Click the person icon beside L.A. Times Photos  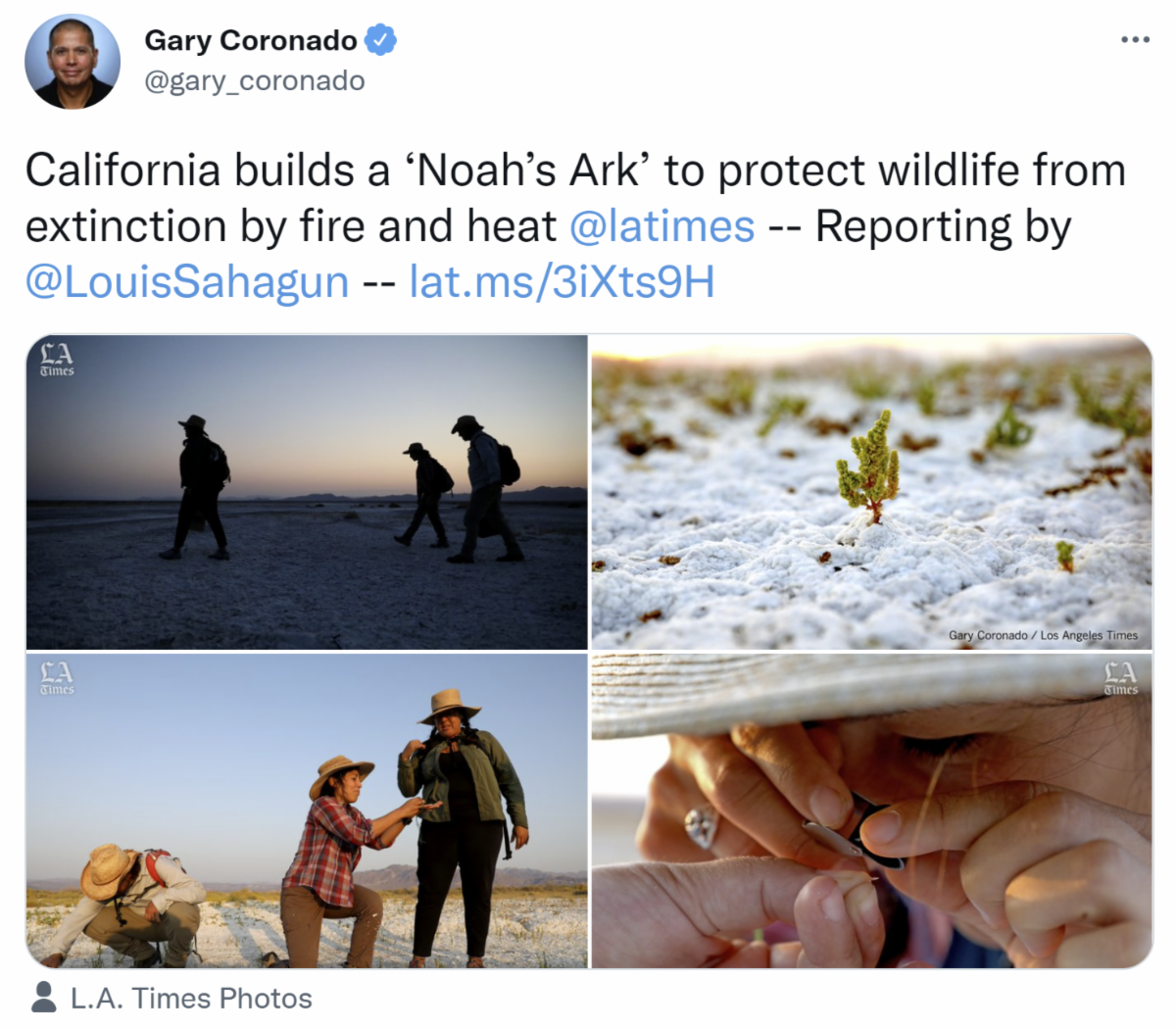tap(43, 998)
